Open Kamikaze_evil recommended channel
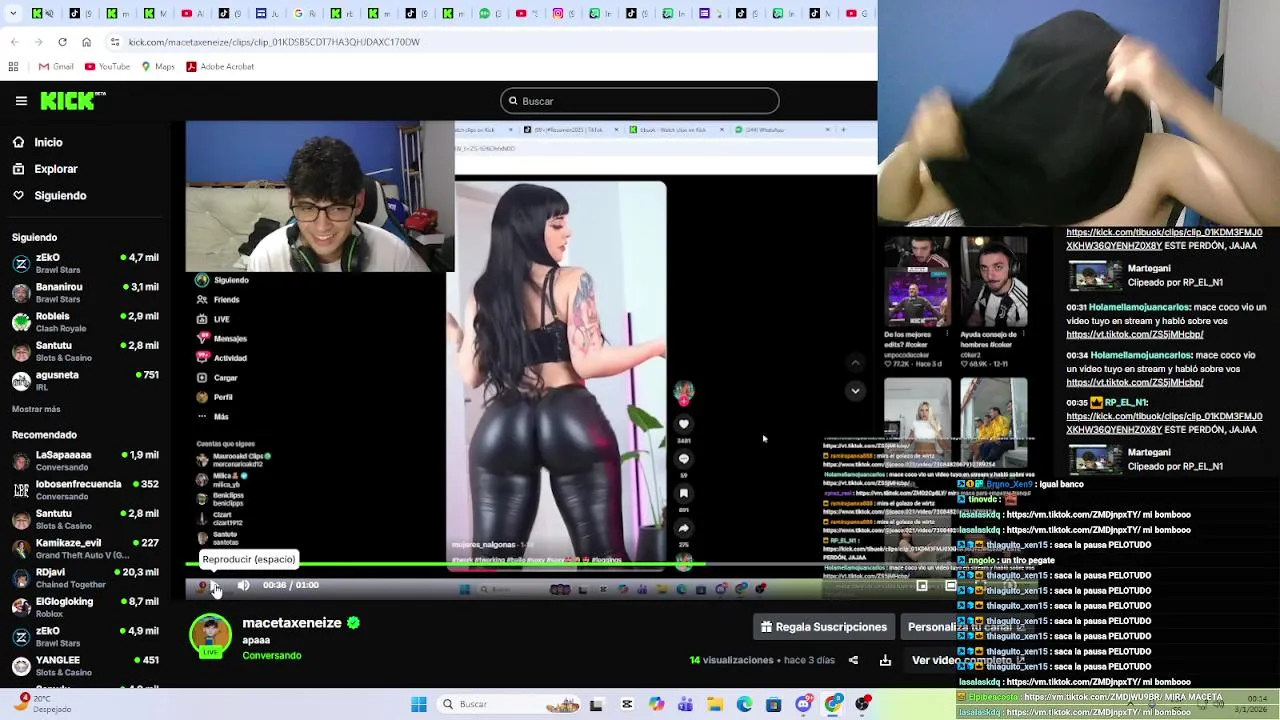The width and height of the screenshot is (1280, 720). [86, 548]
